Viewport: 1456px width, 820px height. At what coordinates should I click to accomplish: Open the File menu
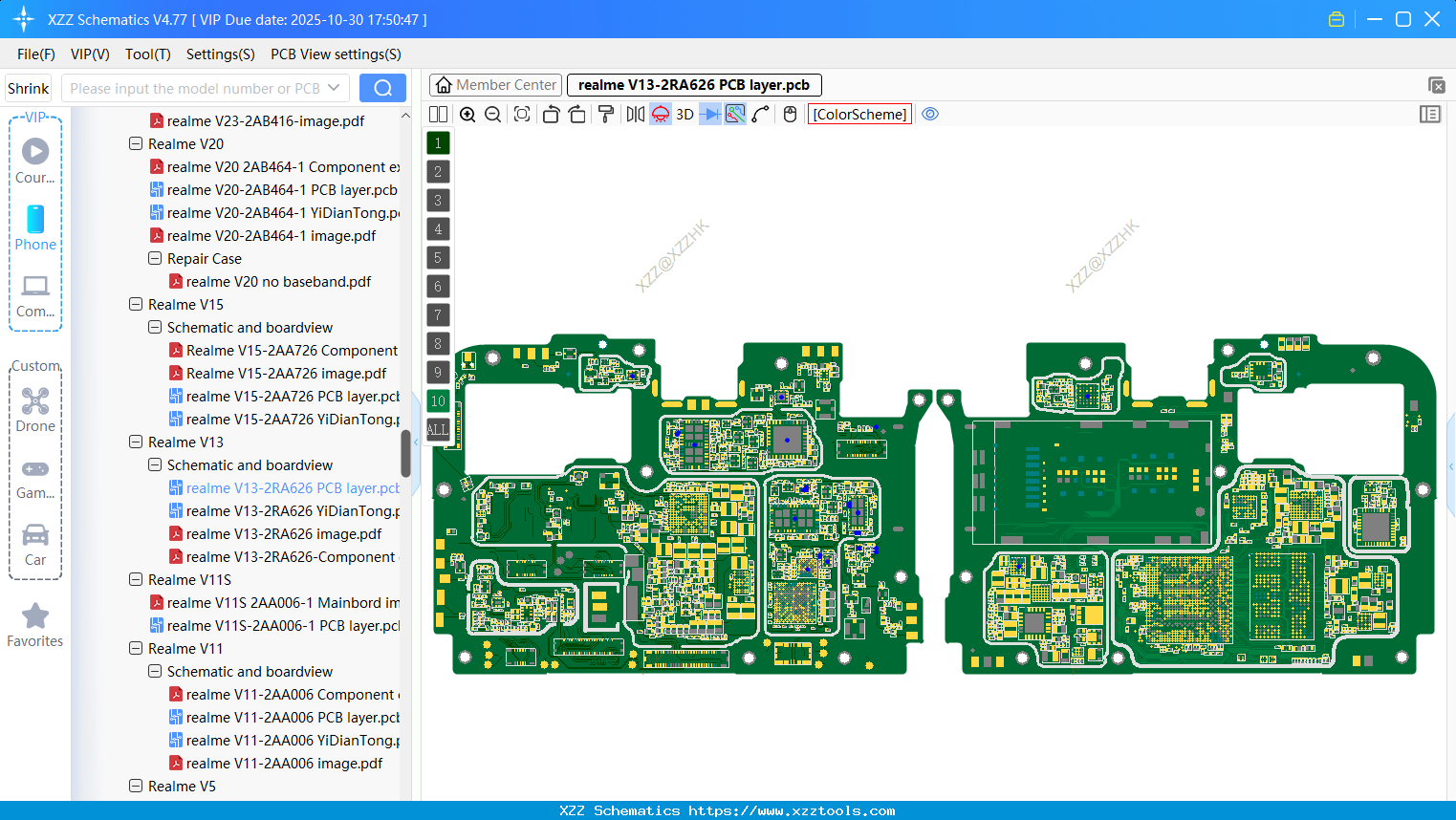(35, 54)
